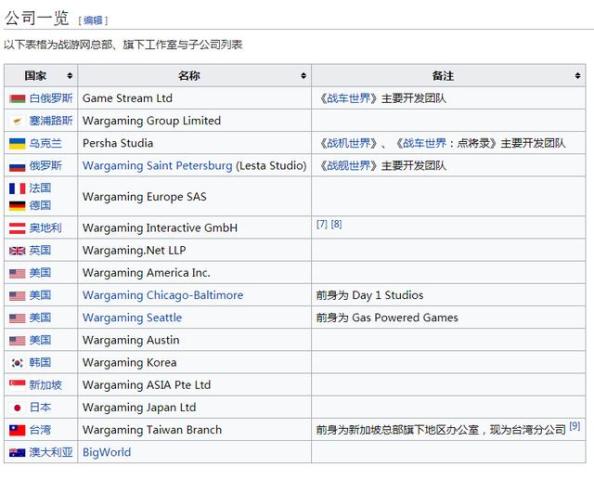Image resolution: width=594 pixels, height=480 pixels.
Task: Click the Austria flag icon
Action: tap(17, 228)
